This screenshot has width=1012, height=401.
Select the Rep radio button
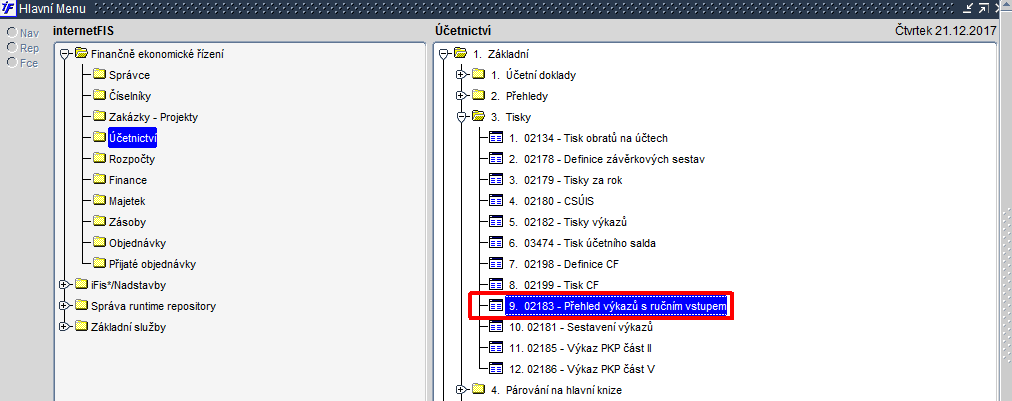click(x=11, y=48)
